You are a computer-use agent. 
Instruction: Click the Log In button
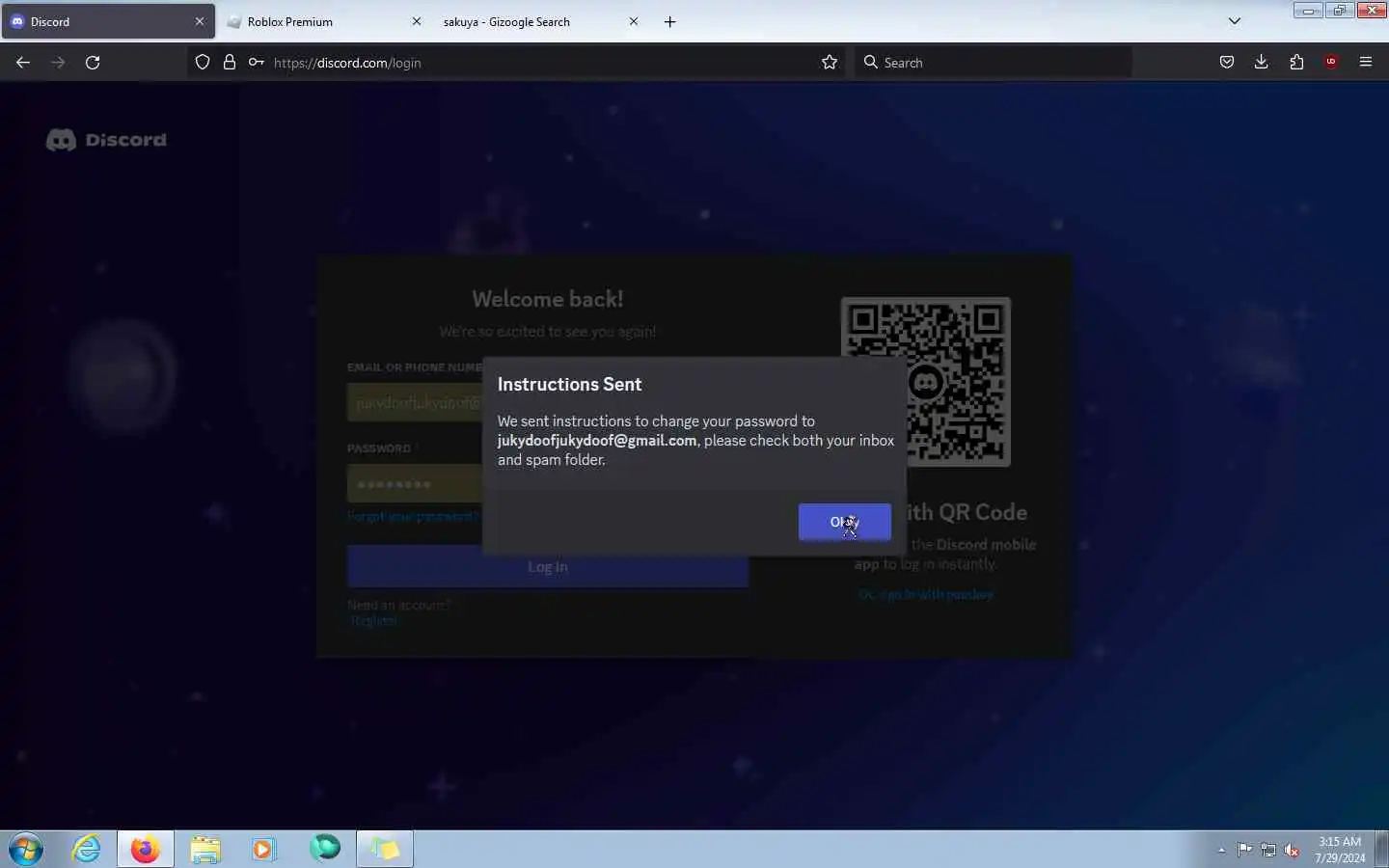(547, 567)
